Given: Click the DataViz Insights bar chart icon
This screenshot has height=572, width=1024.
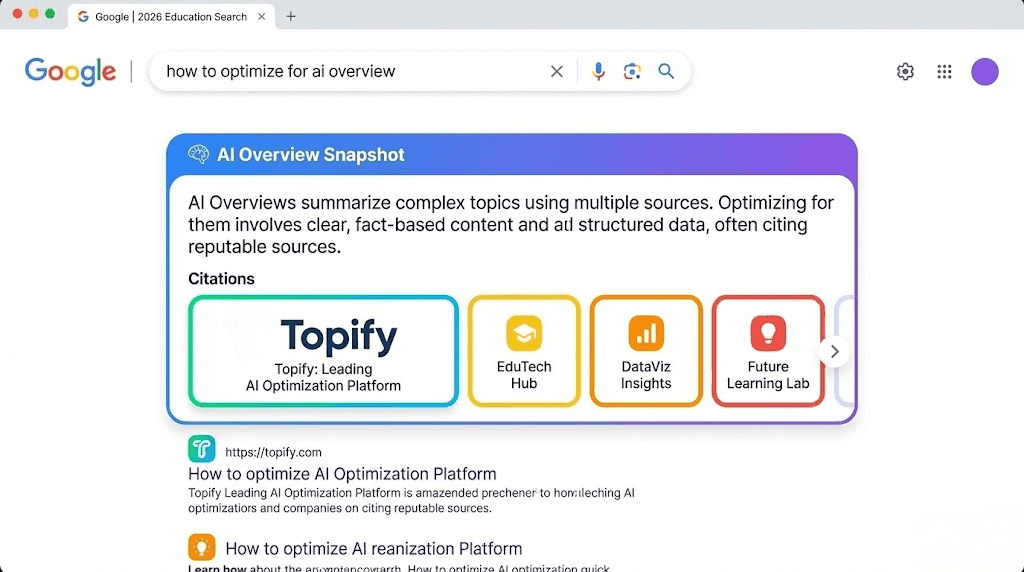Looking at the screenshot, I should click(646, 333).
